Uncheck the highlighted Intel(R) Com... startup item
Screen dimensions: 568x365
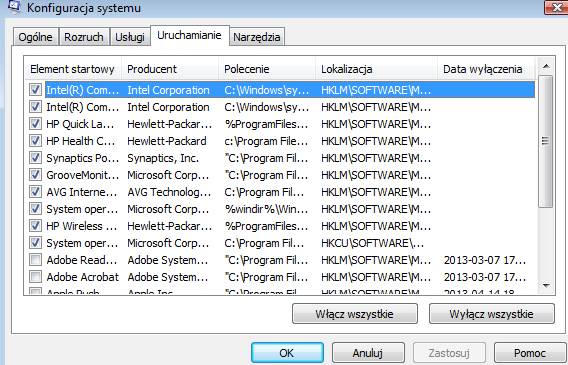[x=35, y=90]
